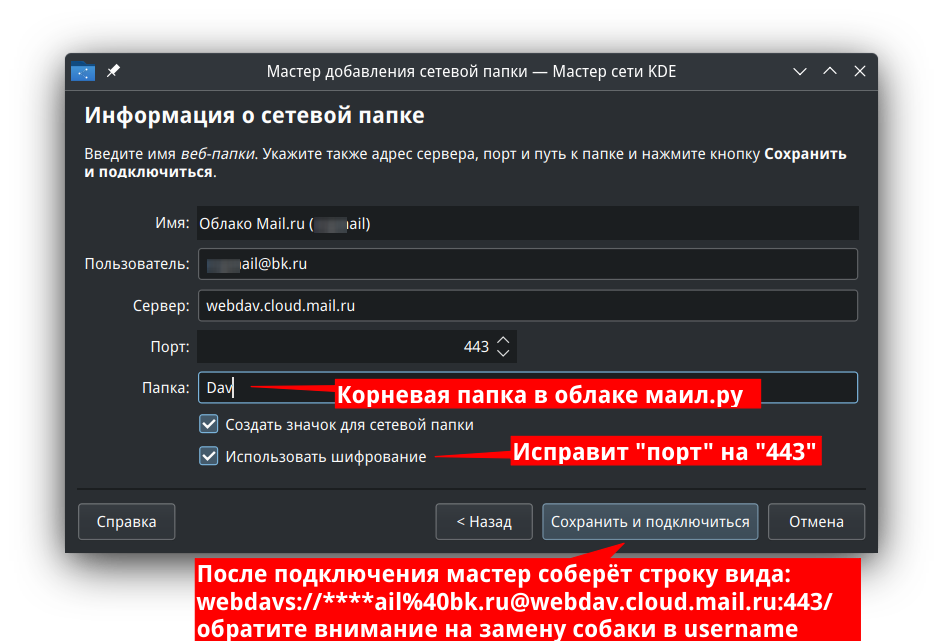Go back with the Назад button
Image resolution: width=943 pixels, height=641 pixels.
click(x=484, y=521)
